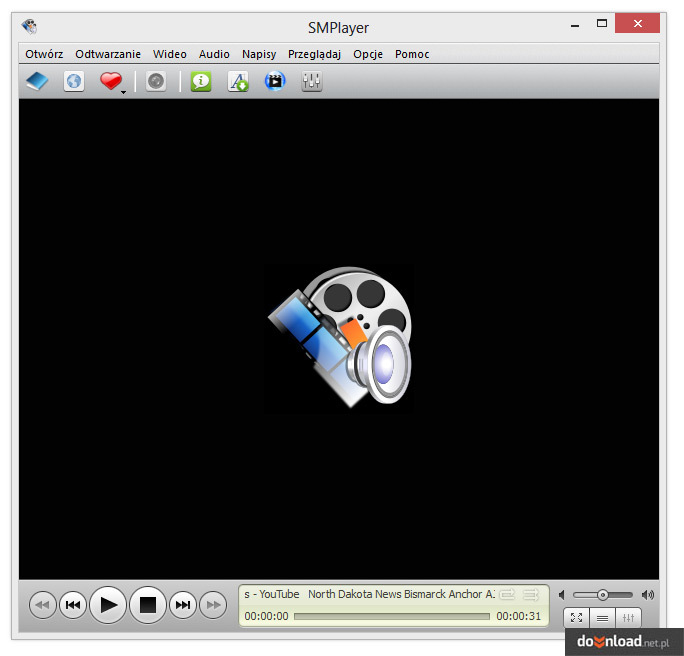684x656 pixels.
Task: Download subtitles with the letter A icon
Action: 238,81
